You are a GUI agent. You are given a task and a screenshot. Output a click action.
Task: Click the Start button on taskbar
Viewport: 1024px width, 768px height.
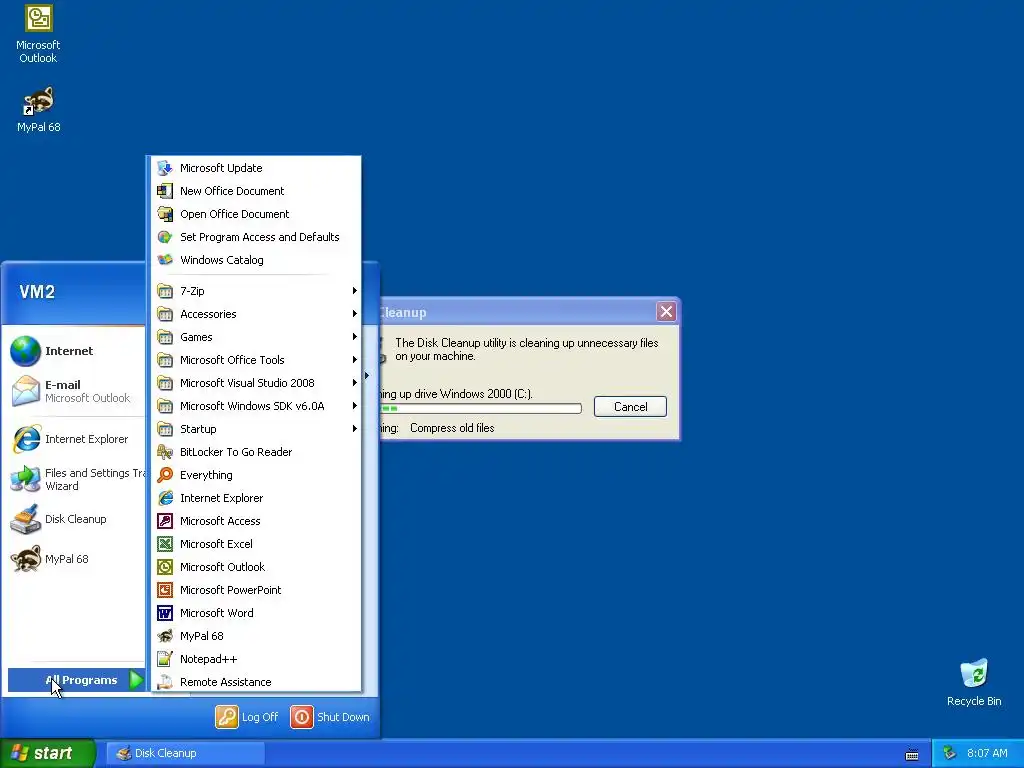point(48,753)
